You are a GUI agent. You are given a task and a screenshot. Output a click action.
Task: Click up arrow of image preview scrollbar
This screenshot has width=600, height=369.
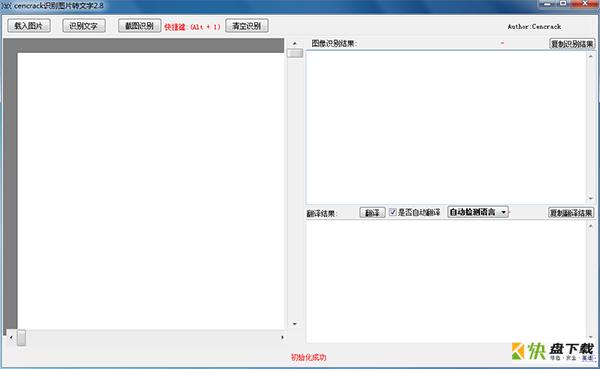coord(295,43)
